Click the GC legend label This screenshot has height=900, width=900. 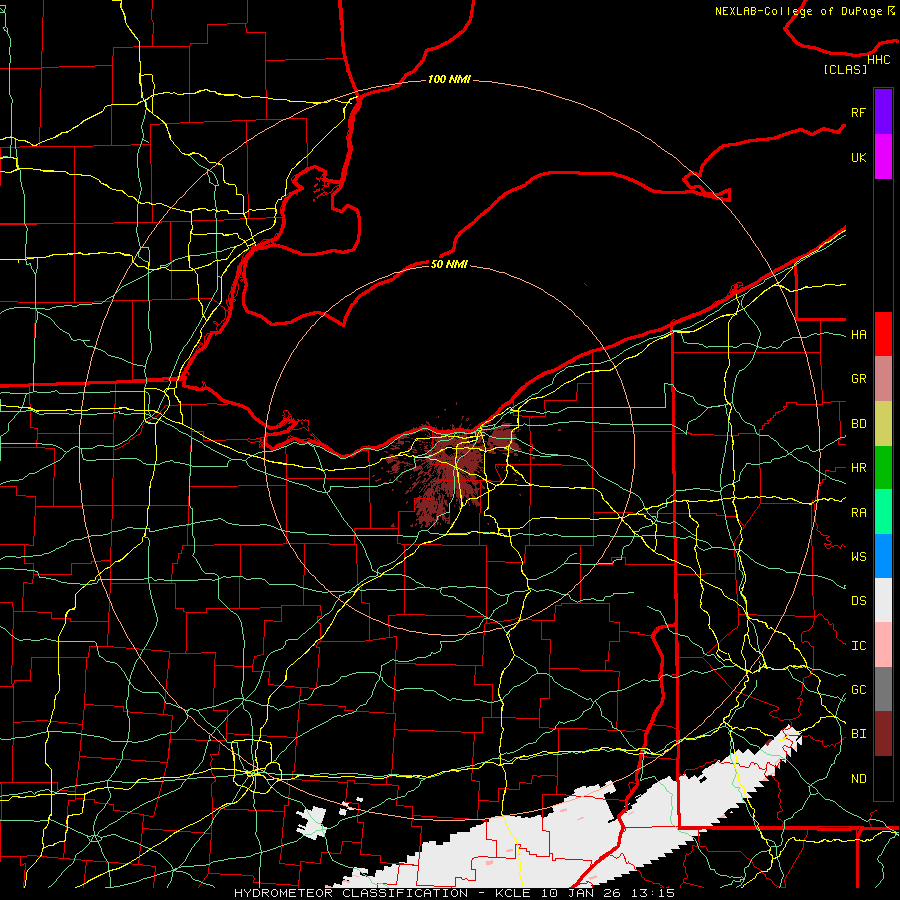pos(859,690)
